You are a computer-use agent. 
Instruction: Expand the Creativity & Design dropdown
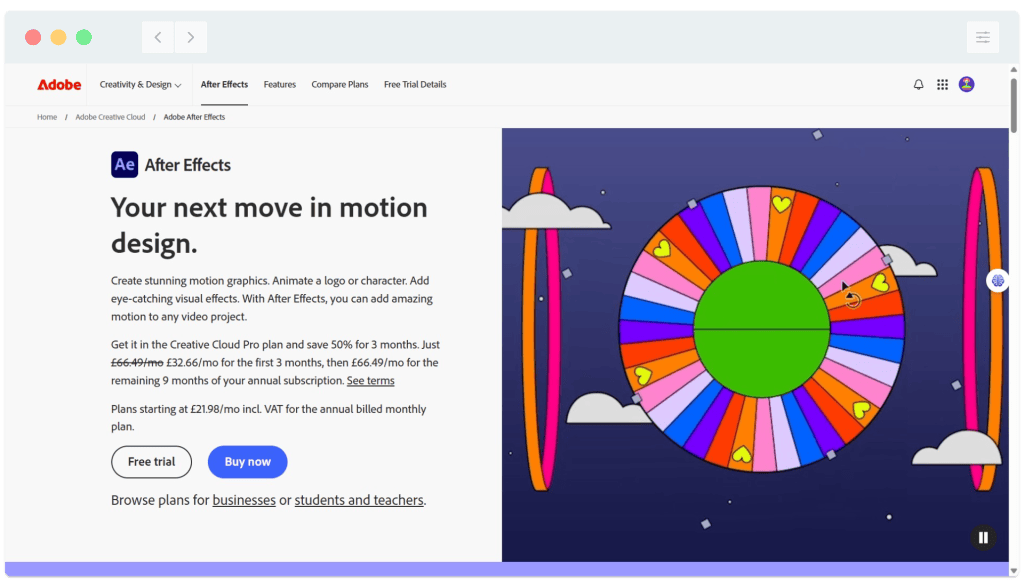(140, 85)
